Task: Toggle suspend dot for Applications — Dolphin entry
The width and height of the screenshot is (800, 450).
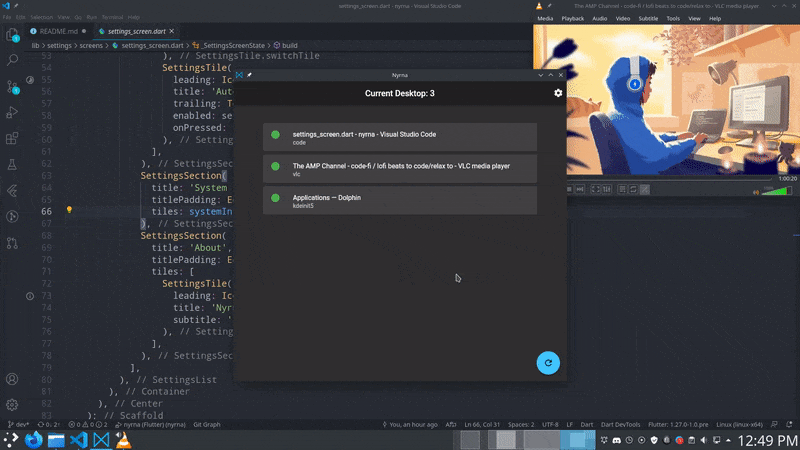Action: coord(276,197)
